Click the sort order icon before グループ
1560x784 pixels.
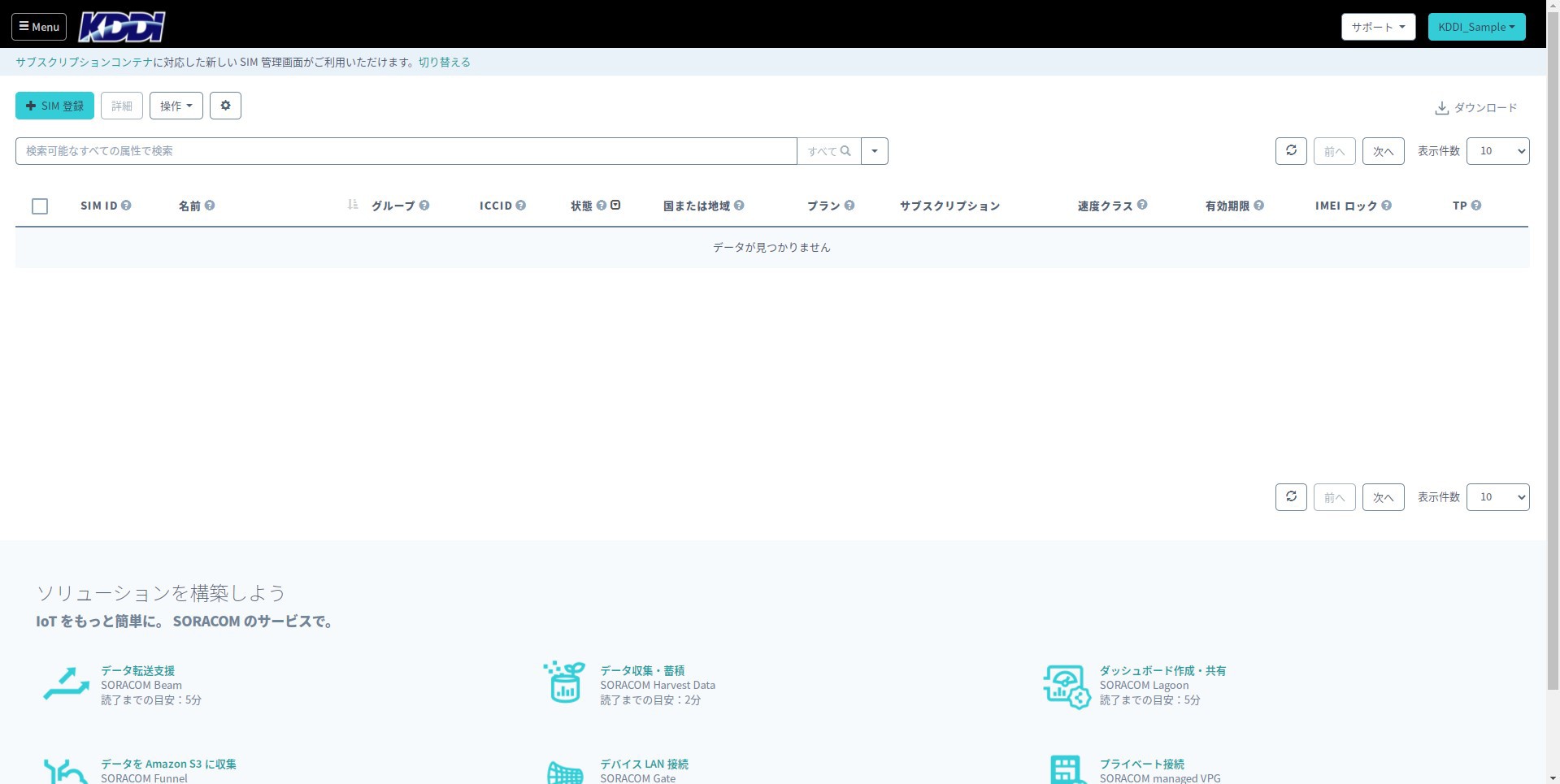353,205
